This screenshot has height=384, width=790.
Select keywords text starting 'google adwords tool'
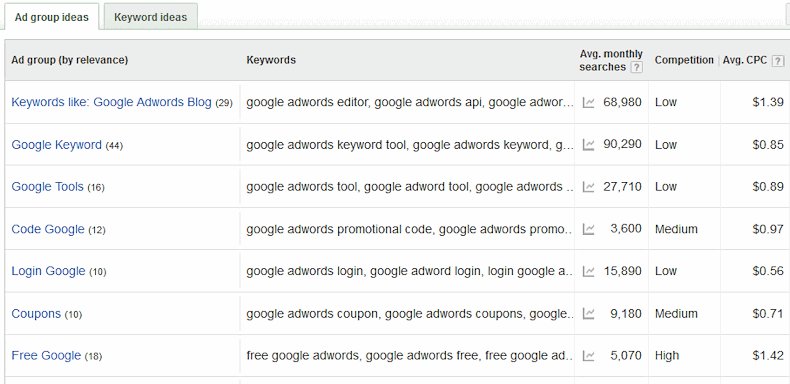410,187
